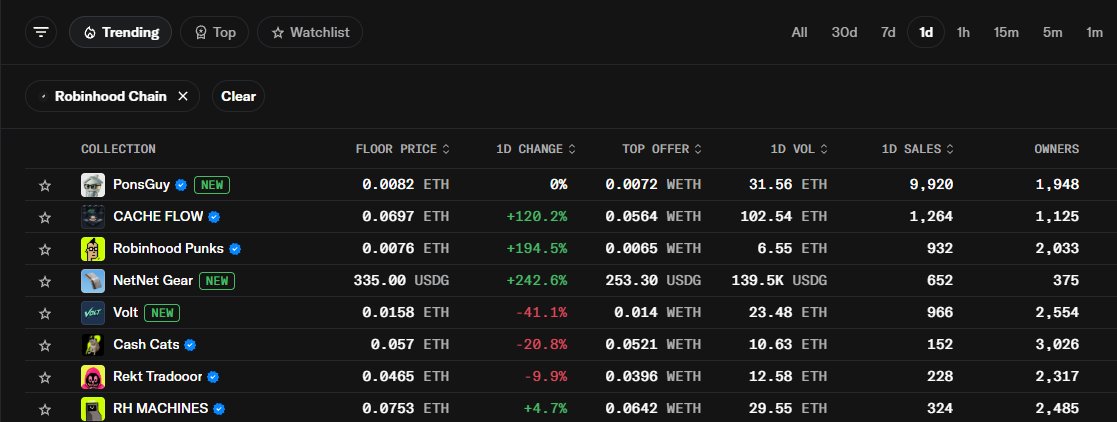The width and height of the screenshot is (1117, 422).
Task: Open the Robinhood Punks collection avatar
Action: click(x=93, y=249)
